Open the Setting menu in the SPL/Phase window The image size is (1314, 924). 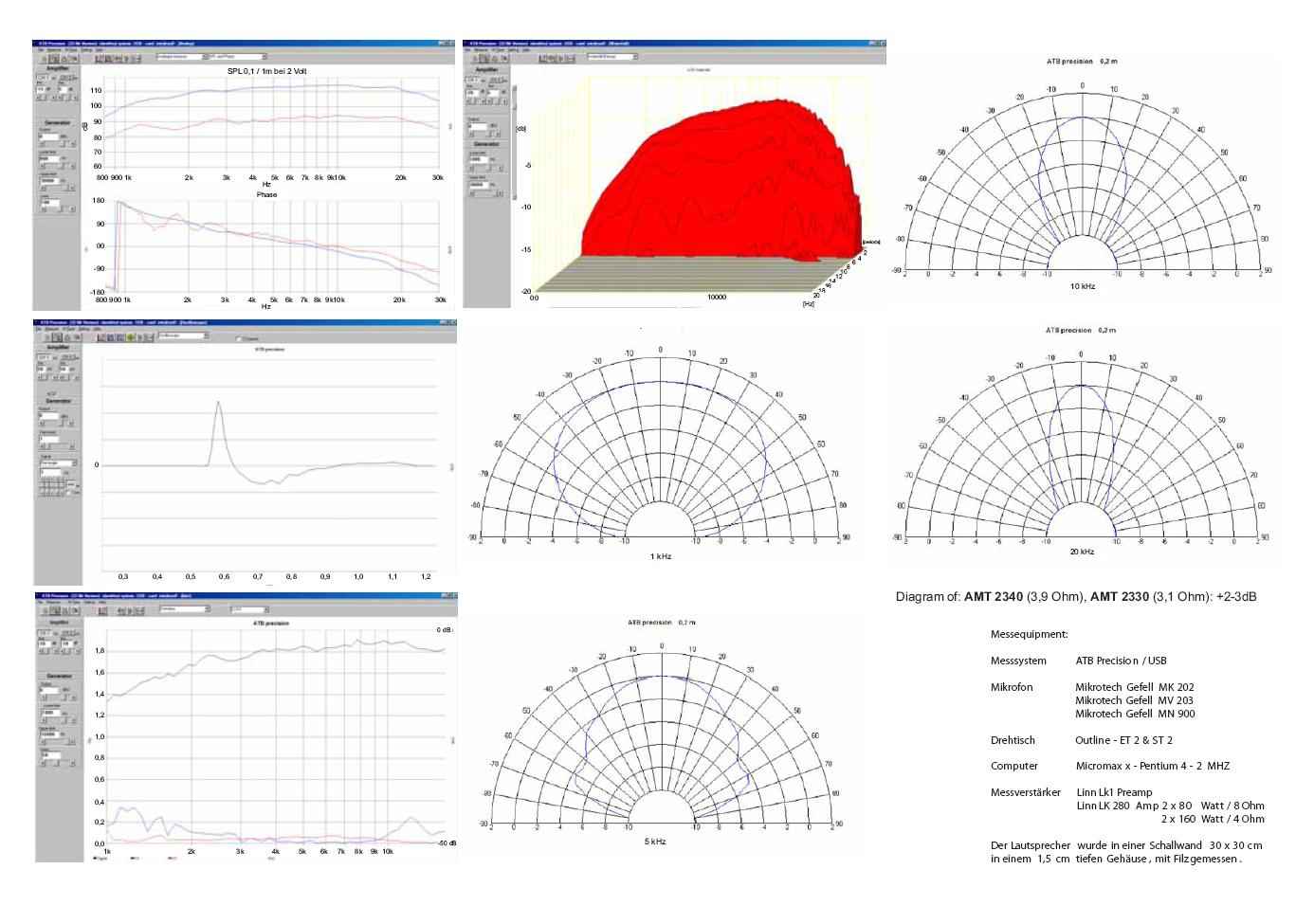pos(86,50)
